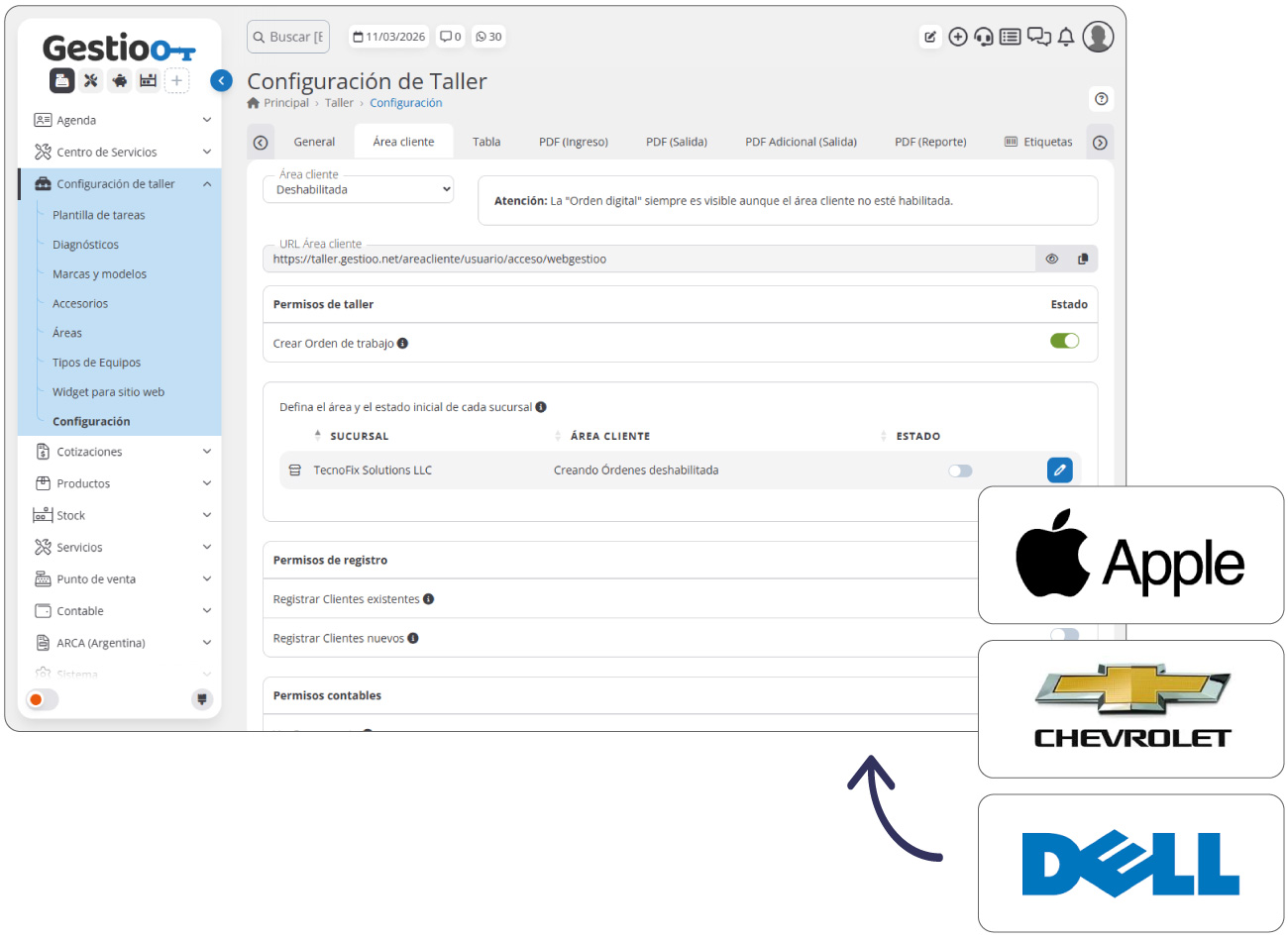Screen dimensions: 1288x941
Task: Click the info icon next to Crear Orden de trabajo
Action: tap(402, 344)
